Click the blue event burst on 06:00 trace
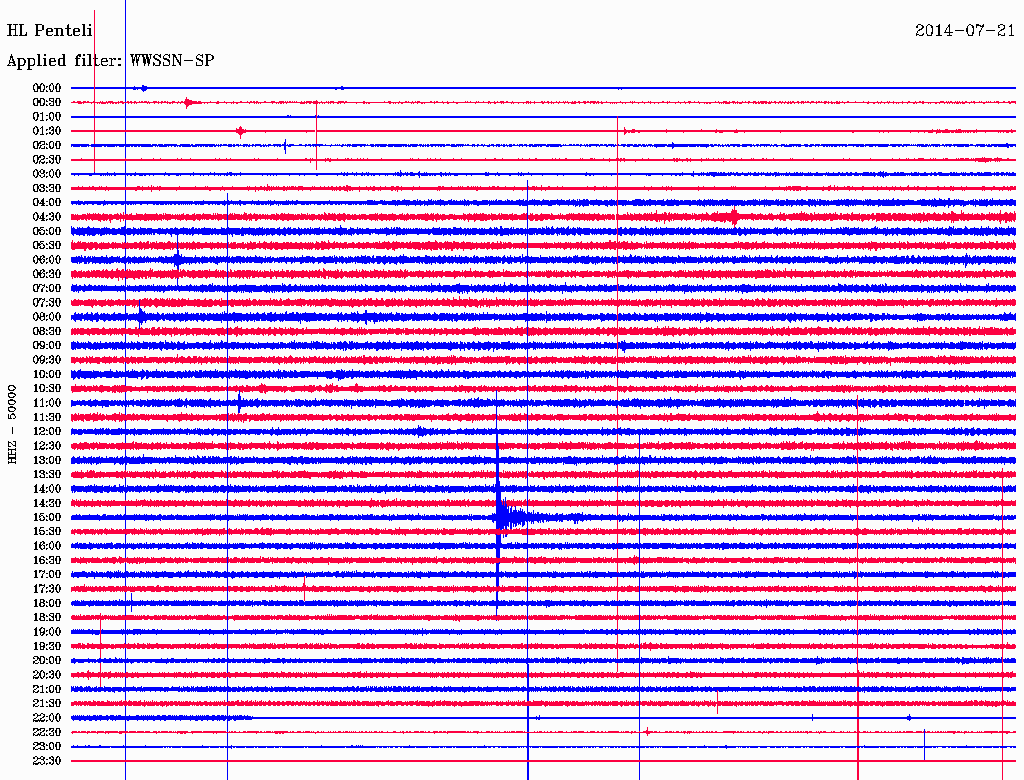 click(178, 259)
